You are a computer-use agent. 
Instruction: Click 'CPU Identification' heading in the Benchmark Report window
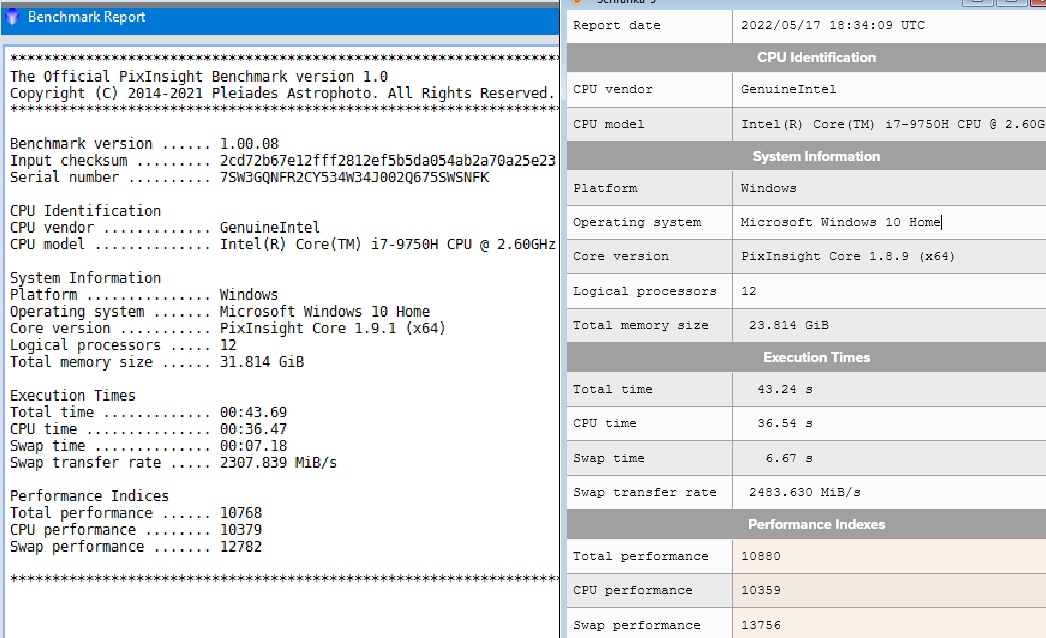coord(85,211)
